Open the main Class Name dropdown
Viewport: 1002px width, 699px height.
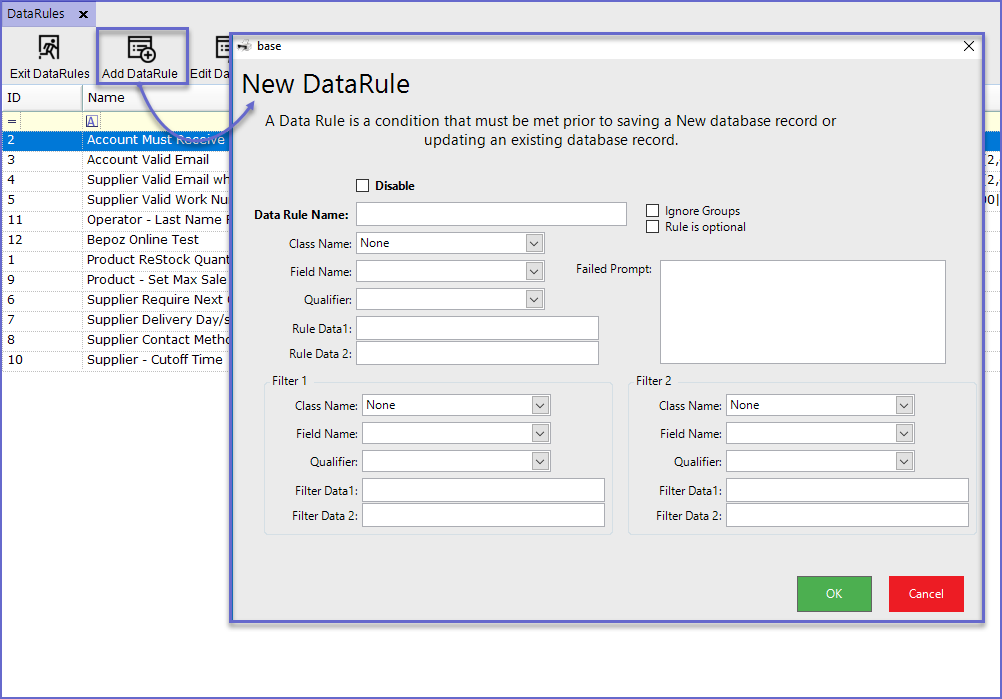[x=534, y=243]
